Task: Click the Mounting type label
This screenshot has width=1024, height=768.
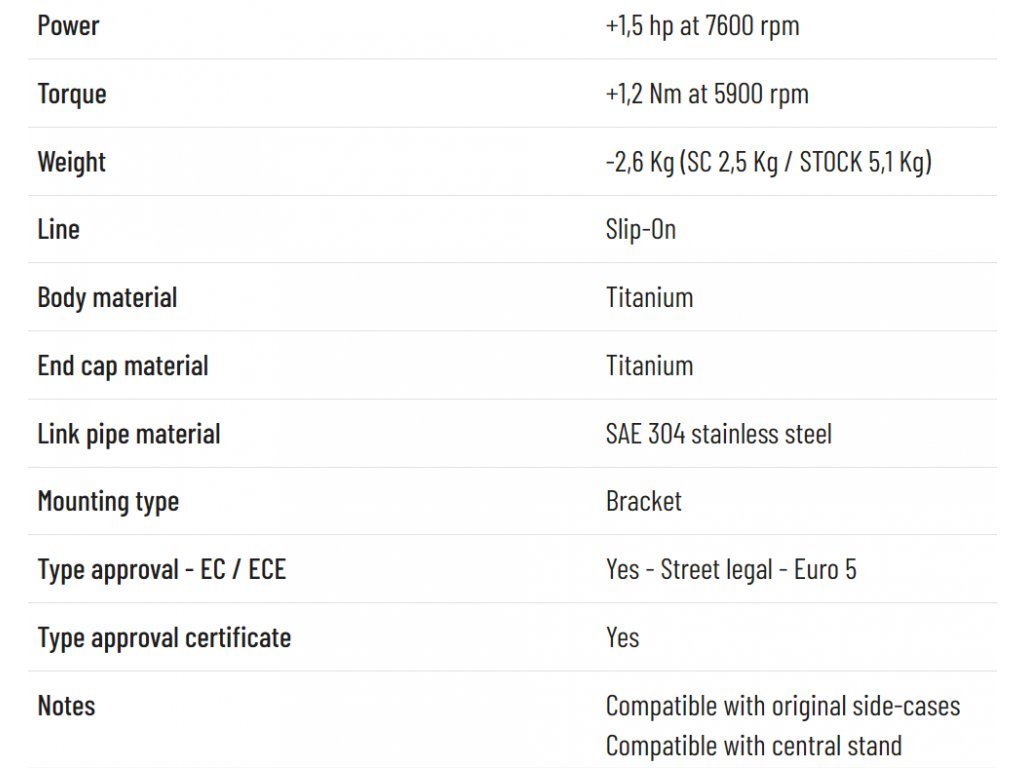Action: click(x=108, y=502)
